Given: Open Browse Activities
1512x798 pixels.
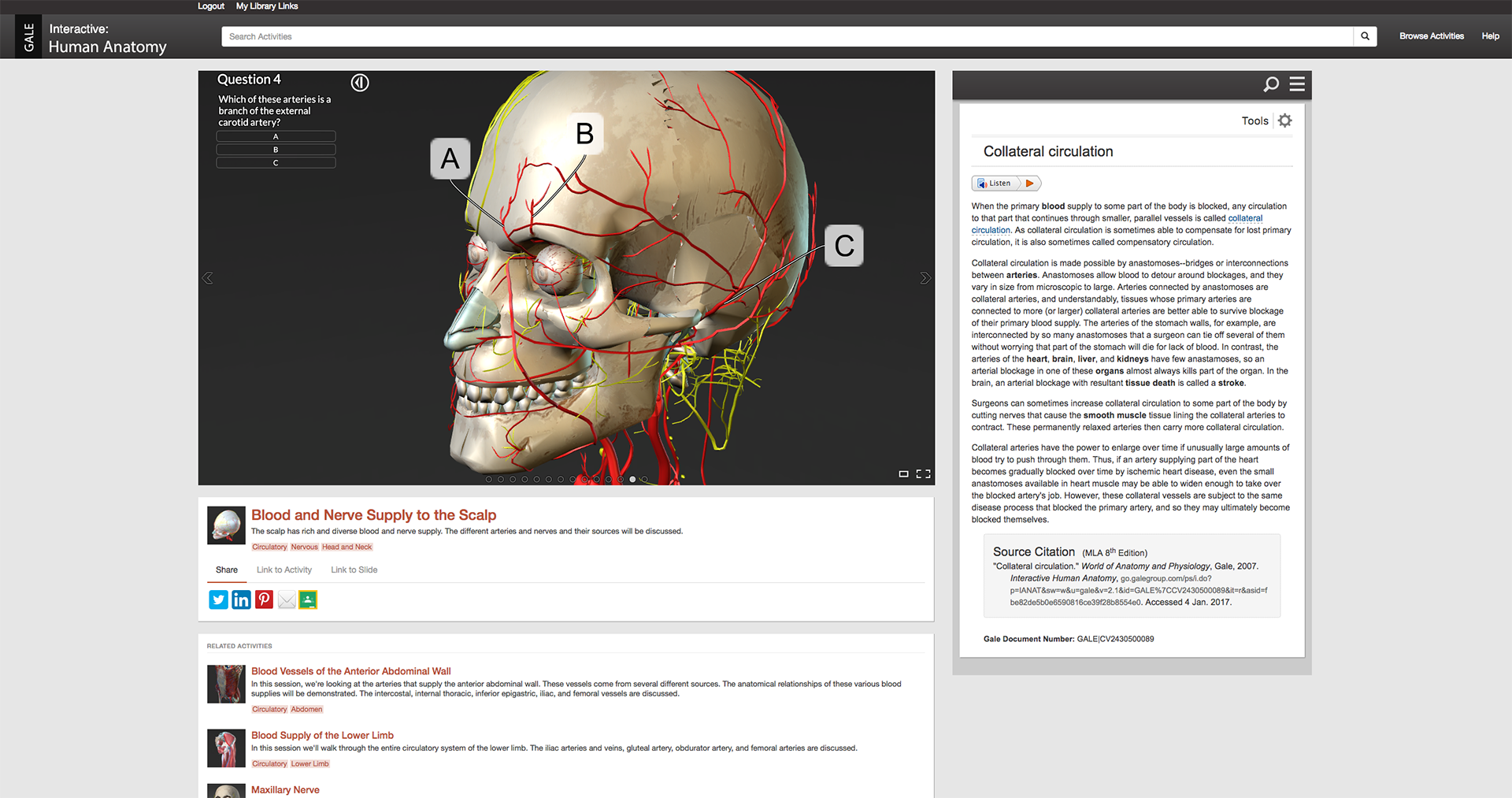Looking at the screenshot, I should coord(1432,36).
